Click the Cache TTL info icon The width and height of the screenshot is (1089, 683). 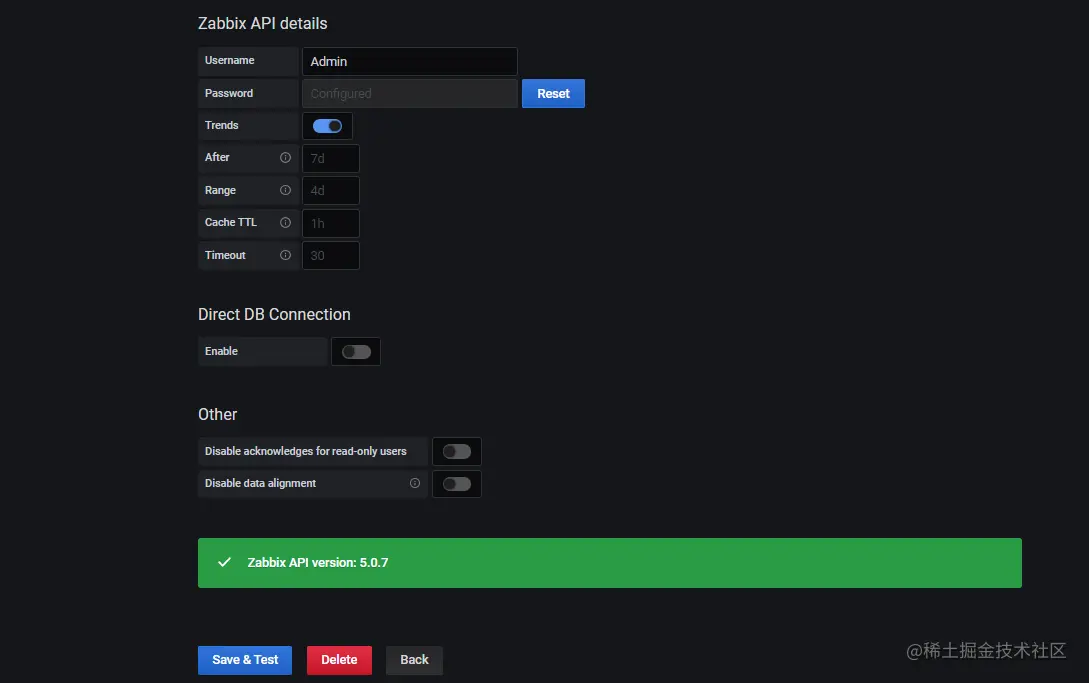pyautogui.click(x=285, y=222)
